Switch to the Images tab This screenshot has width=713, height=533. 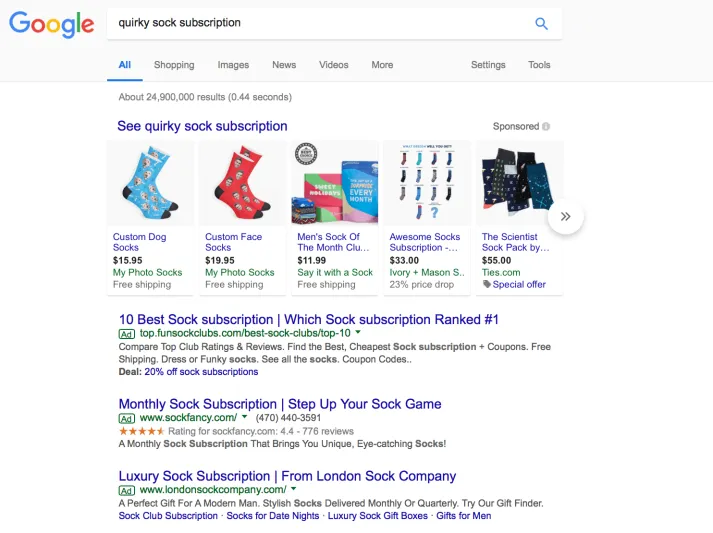pyautogui.click(x=233, y=65)
